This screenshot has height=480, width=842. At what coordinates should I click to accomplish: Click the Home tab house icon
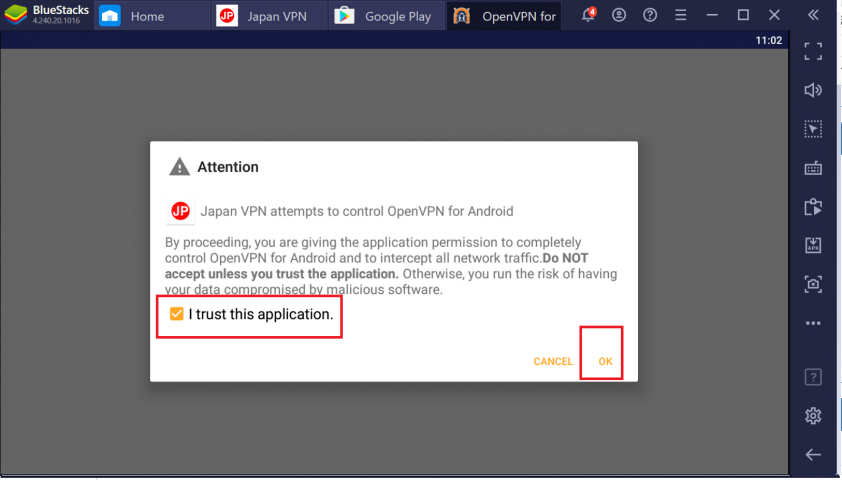tap(110, 16)
